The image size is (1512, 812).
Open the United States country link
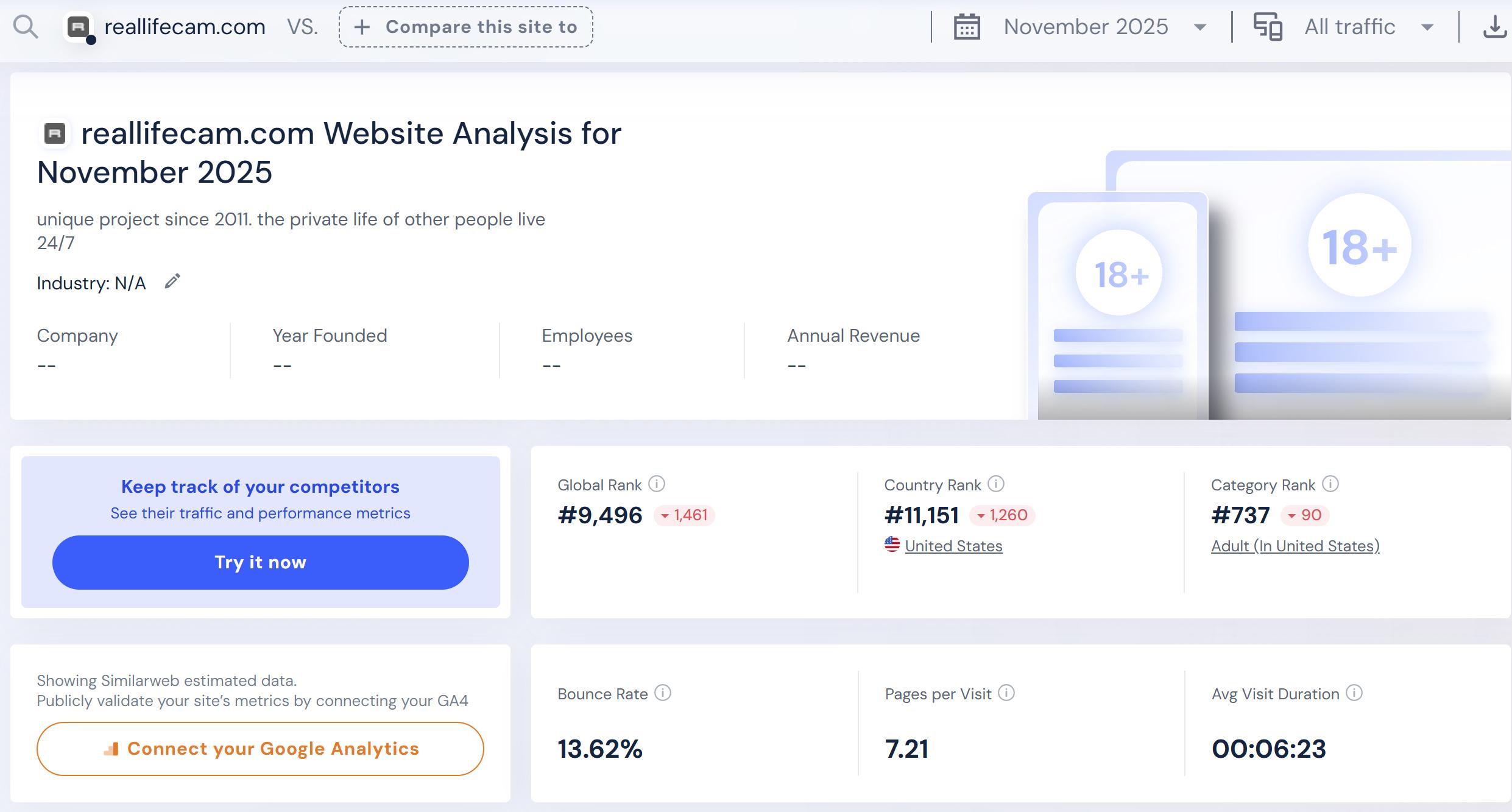pos(953,546)
